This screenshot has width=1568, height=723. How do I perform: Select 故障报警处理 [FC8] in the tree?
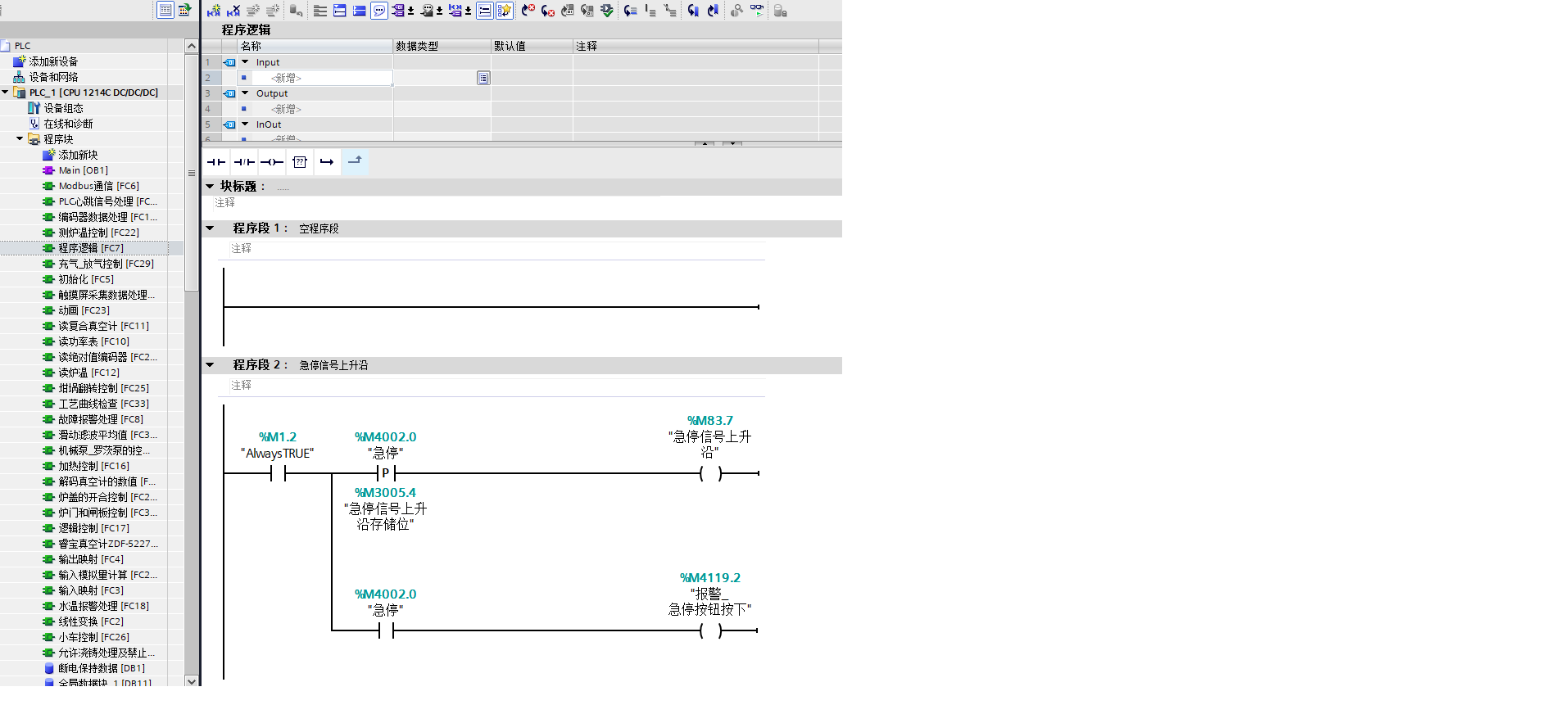[x=100, y=419]
